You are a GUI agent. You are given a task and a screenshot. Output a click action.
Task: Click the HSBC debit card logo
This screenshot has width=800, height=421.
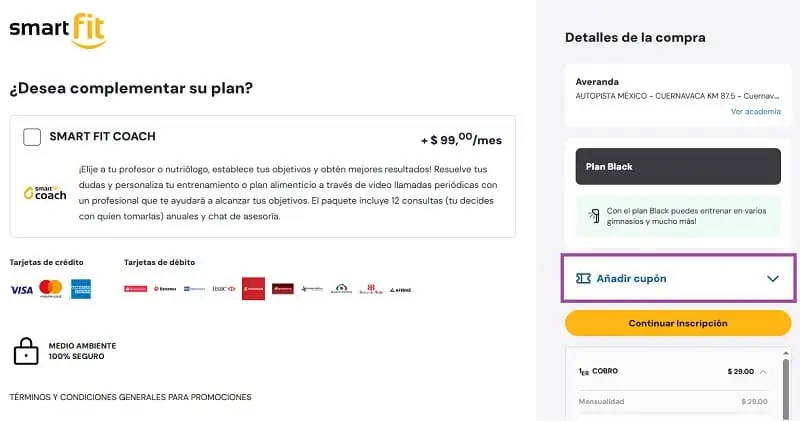[223, 289]
